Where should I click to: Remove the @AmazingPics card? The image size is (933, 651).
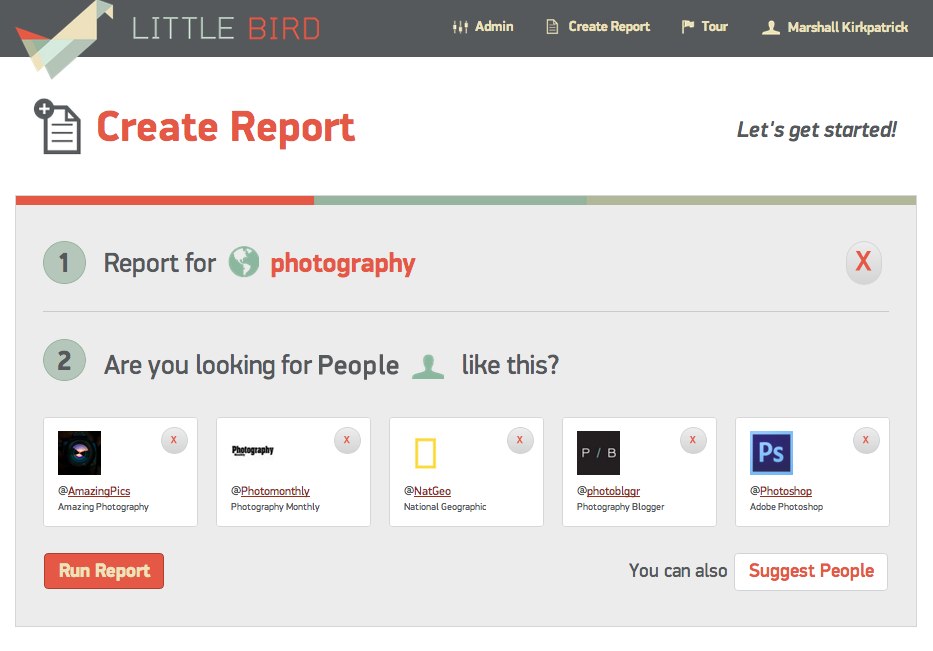pos(174,440)
